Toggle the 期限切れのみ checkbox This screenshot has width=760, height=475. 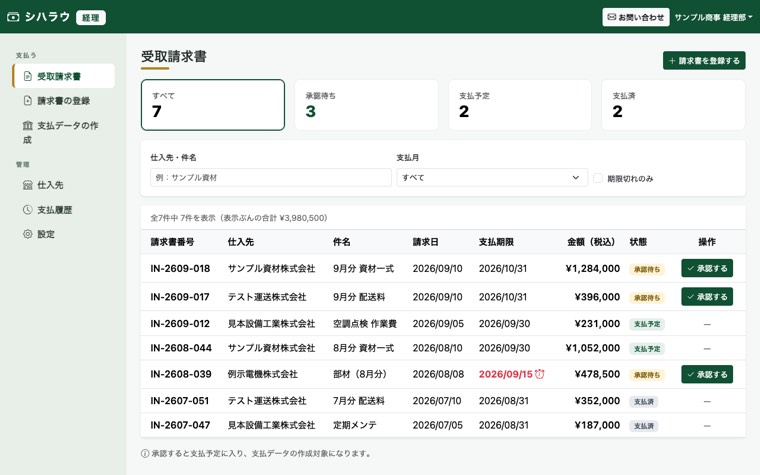click(x=598, y=178)
